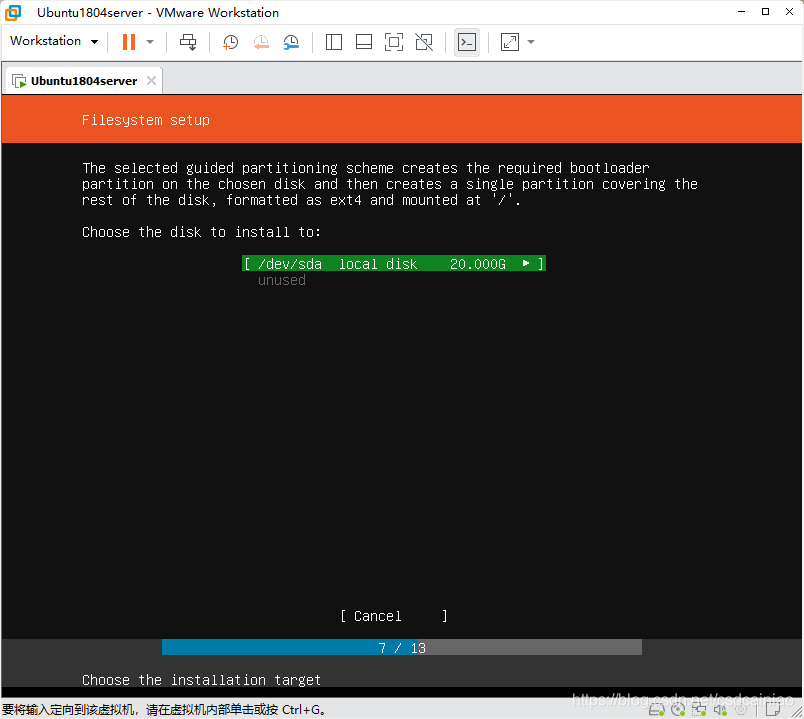The width and height of the screenshot is (804, 719).
Task: Click the 'Choose the installation target' footer text
Action: (202, 680)
